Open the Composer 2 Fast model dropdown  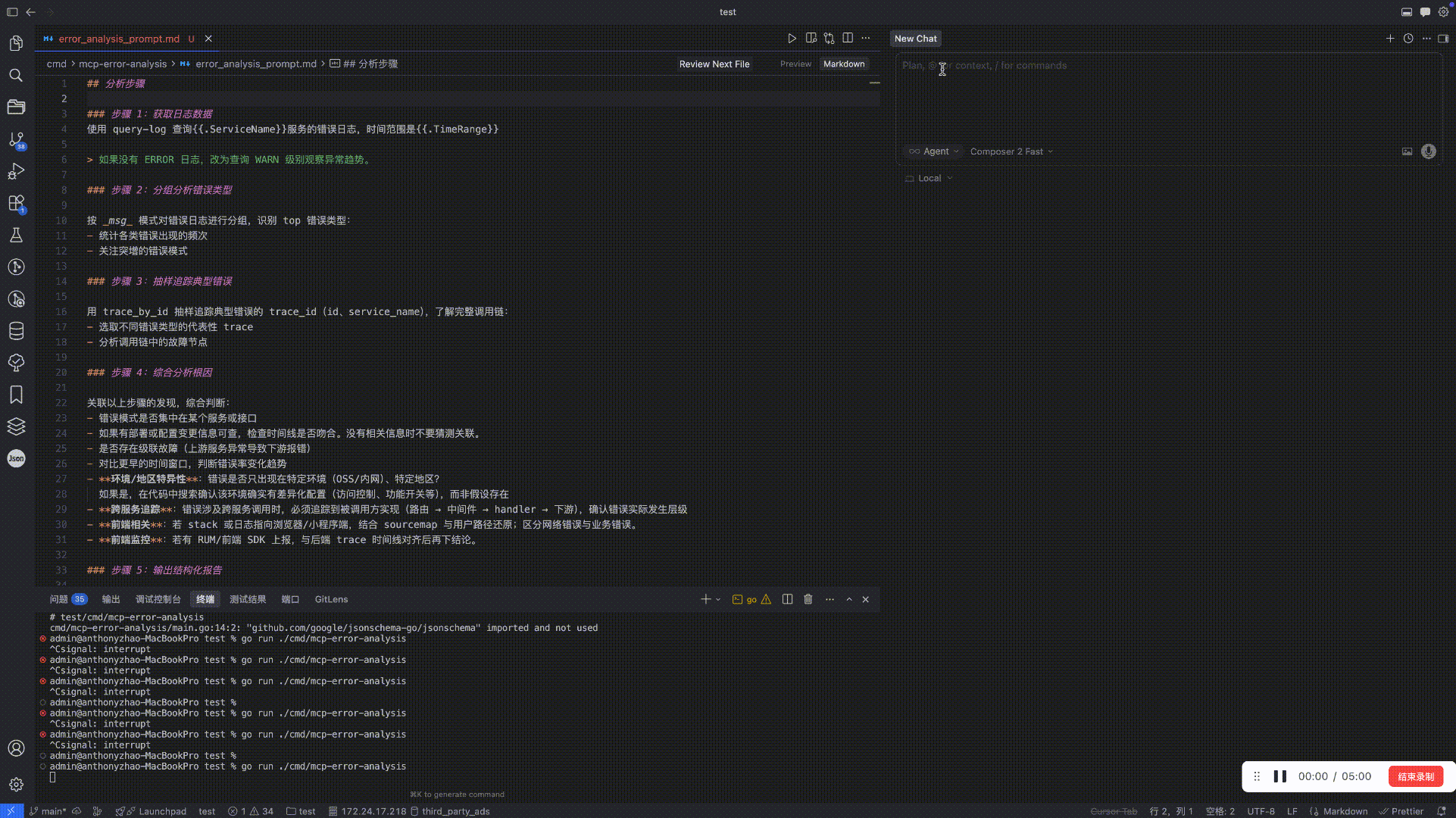[1011, 151]
